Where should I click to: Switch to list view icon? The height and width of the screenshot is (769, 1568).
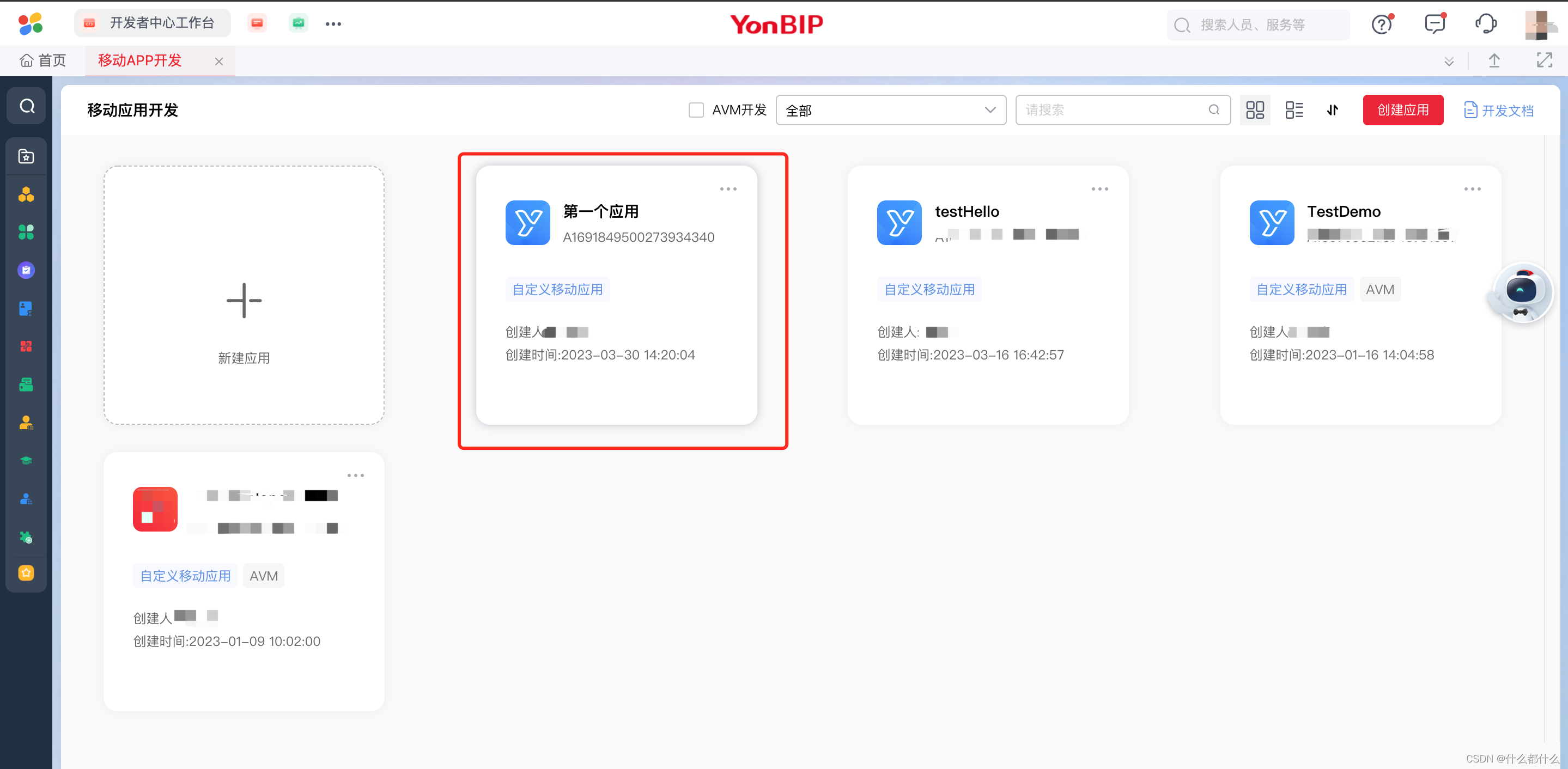pos(1293,110)
